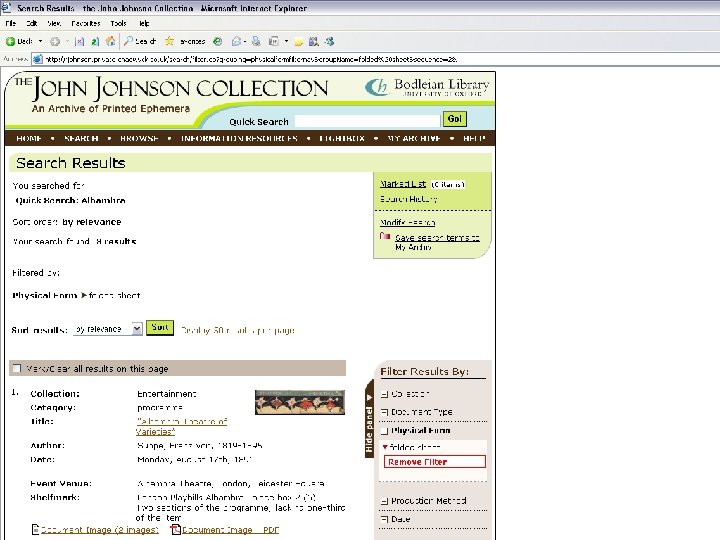Click the Edit page icon in toolbar
720x540 pixels.
tap(274, 42)
